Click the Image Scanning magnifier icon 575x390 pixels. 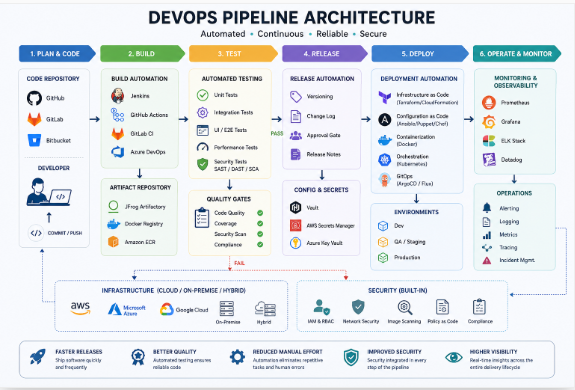[x=405, y=307]
